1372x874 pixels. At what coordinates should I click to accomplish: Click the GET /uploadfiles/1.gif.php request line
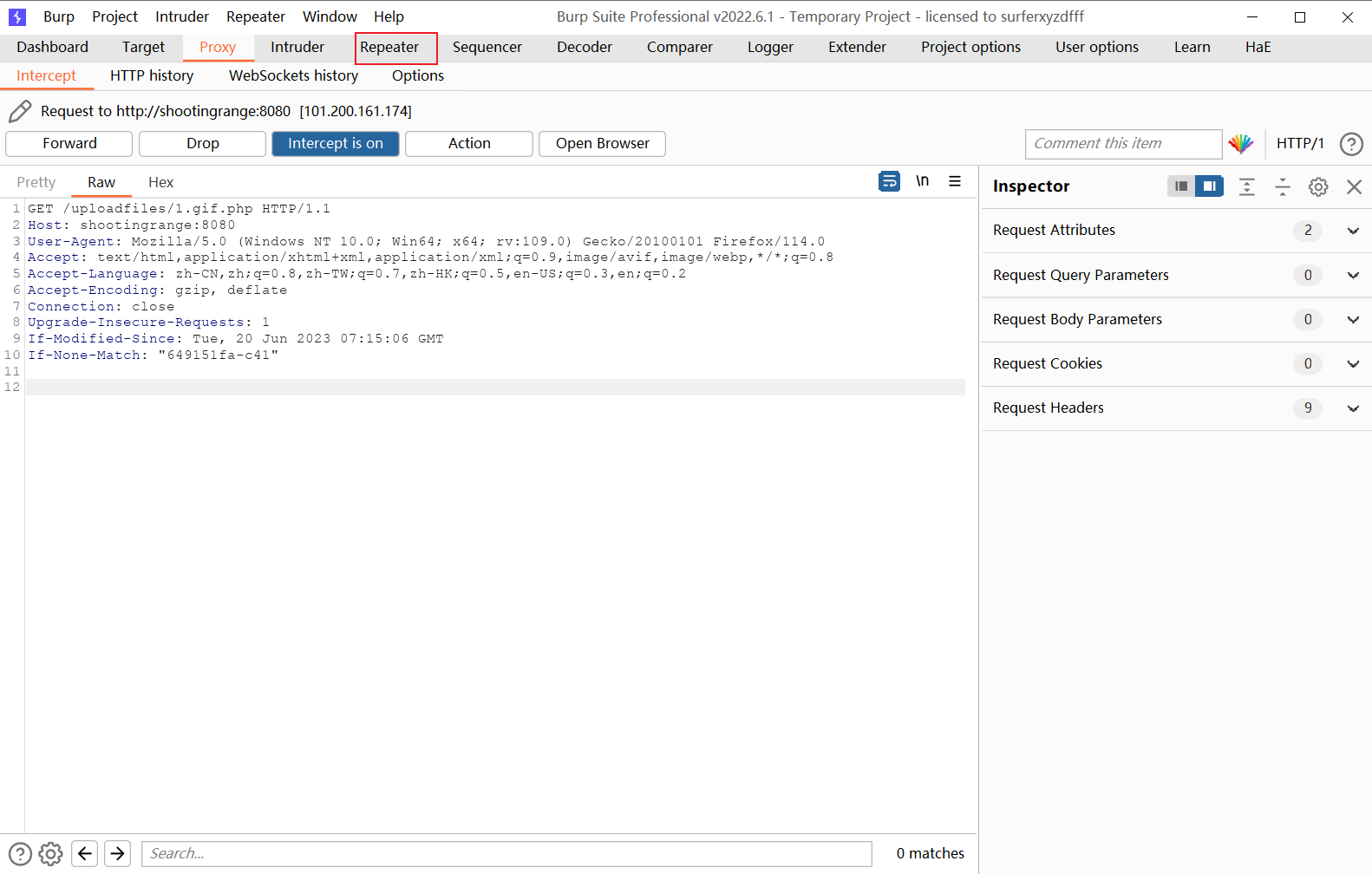(179, 209)
